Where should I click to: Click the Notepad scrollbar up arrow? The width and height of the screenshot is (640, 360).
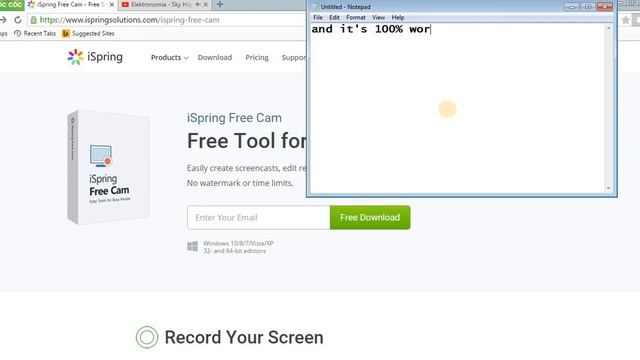(609, 28)
